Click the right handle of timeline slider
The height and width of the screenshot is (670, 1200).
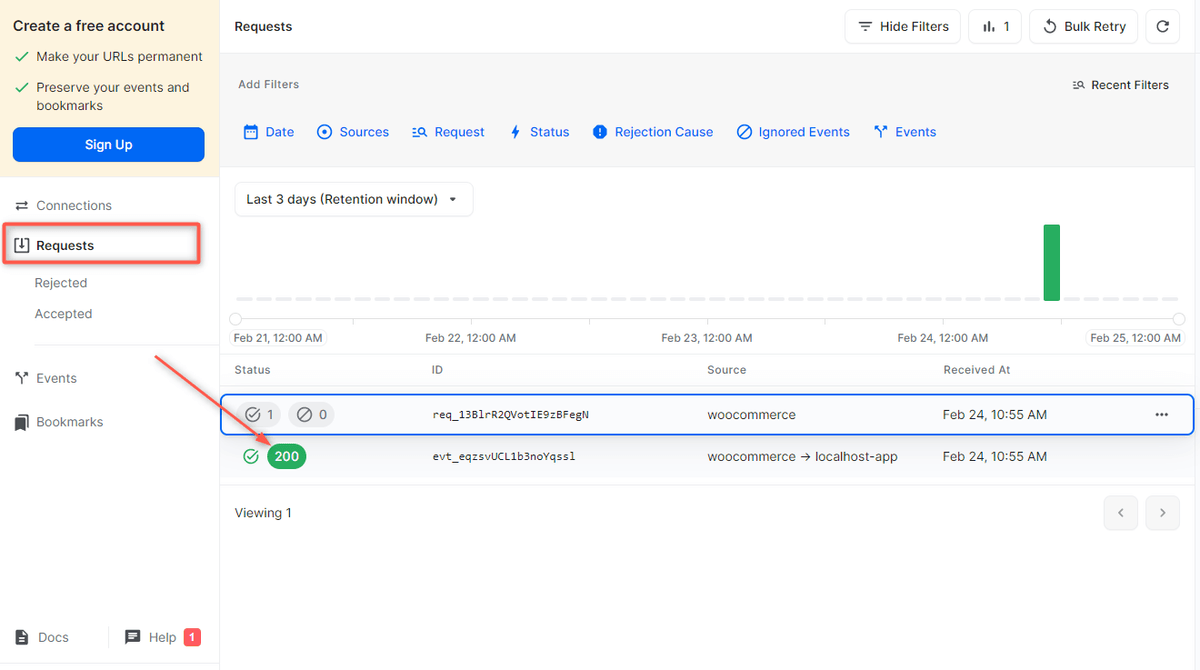click(1179, 319)
